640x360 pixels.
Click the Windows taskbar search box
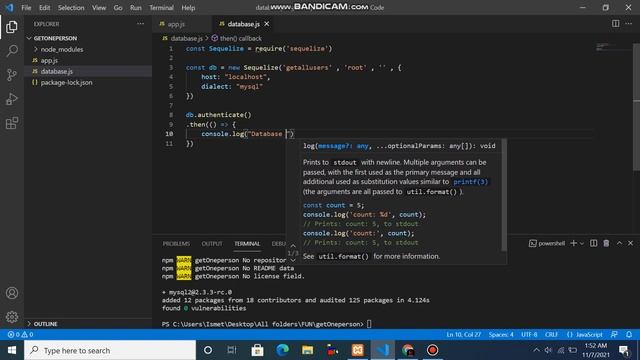tap(110, 350)
